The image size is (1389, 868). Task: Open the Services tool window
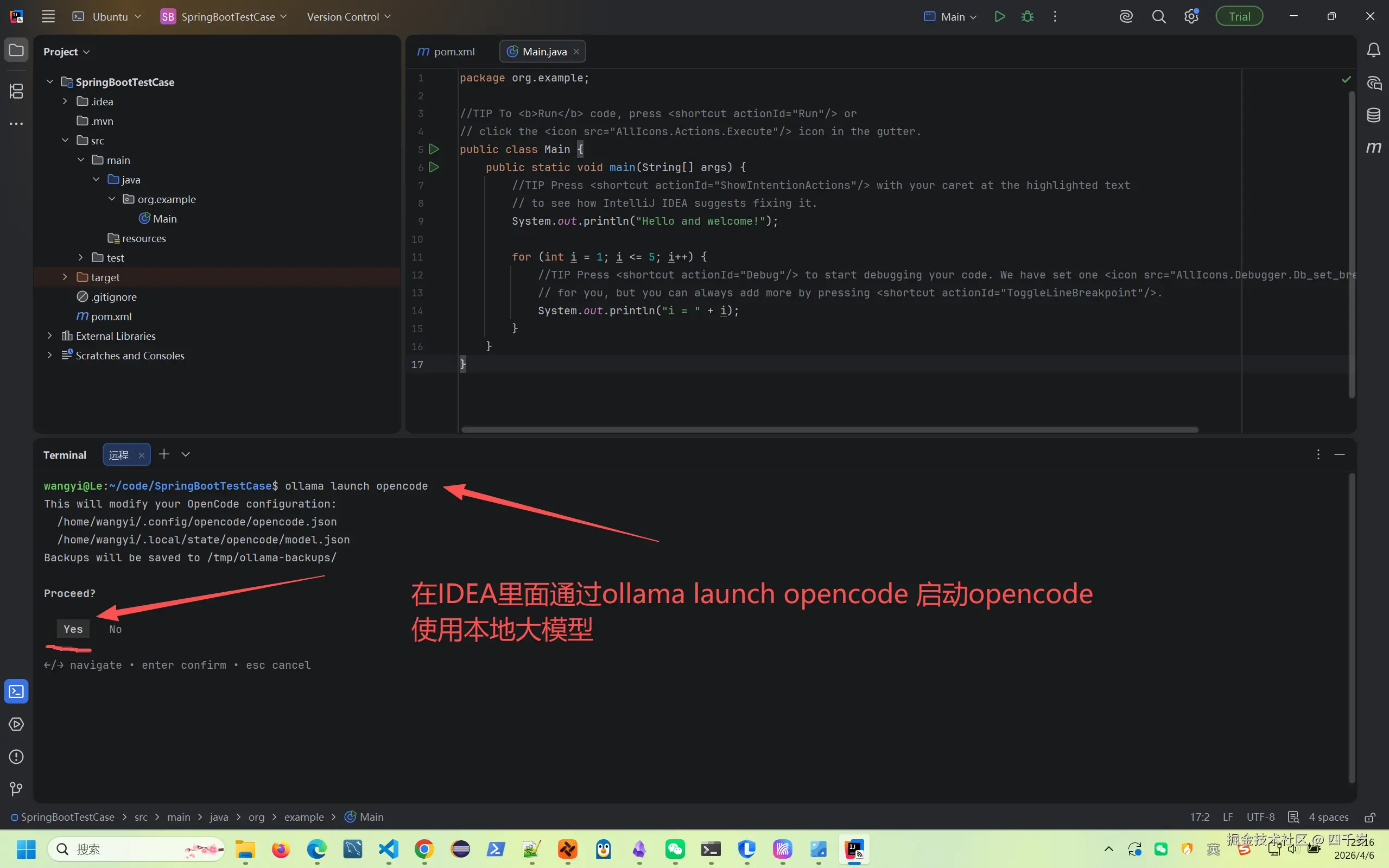16,724
